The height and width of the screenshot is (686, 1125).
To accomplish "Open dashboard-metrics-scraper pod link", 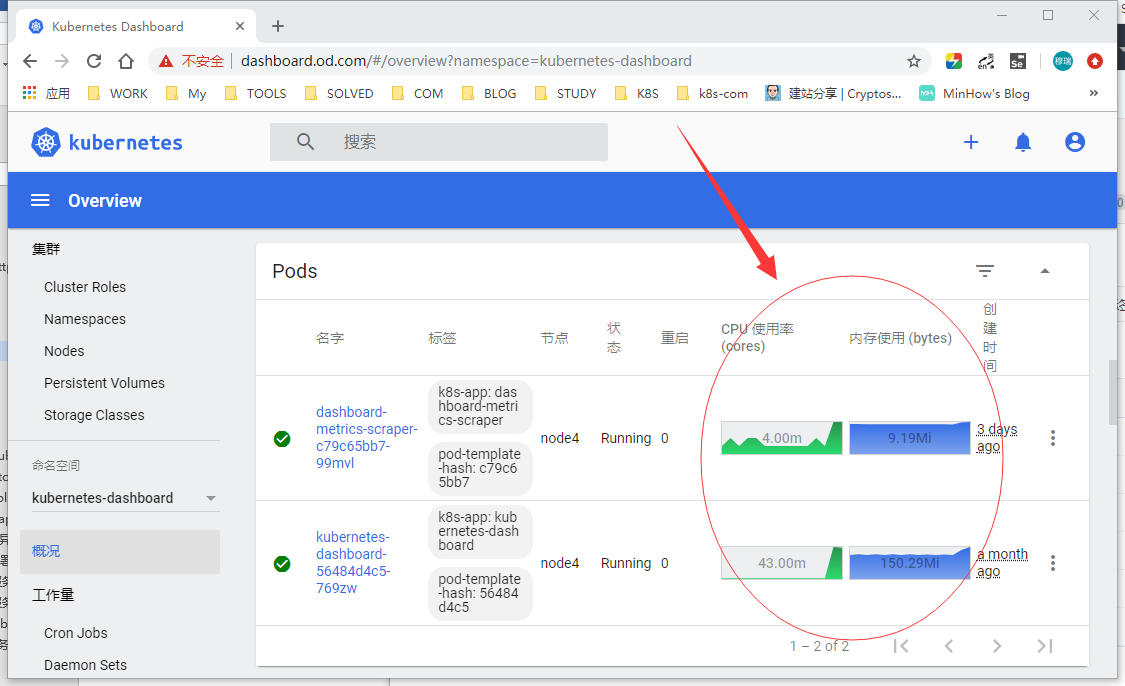I will (367, 438).
